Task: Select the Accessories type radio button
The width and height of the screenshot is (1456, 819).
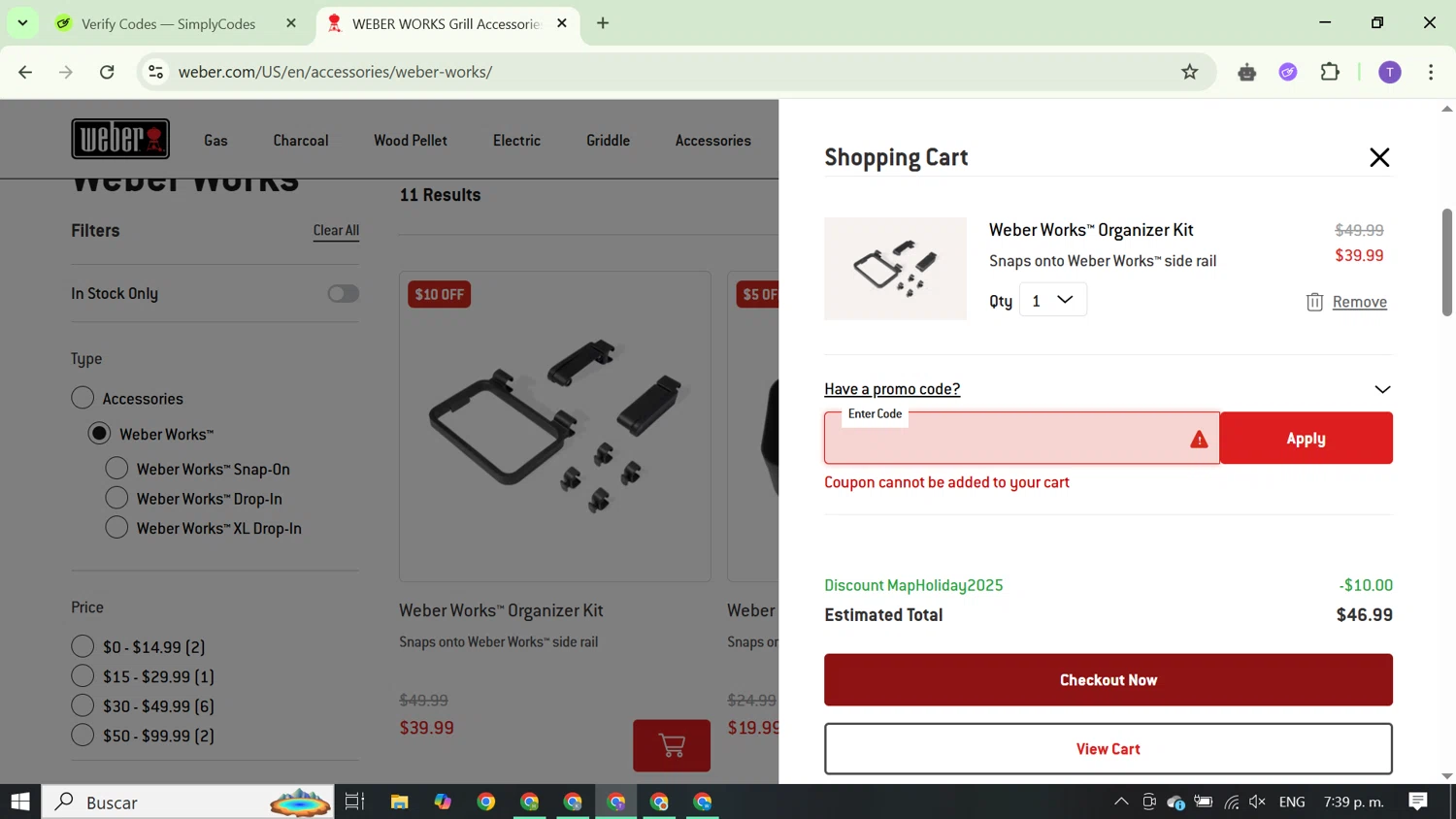Action: [x=83, y=398]
